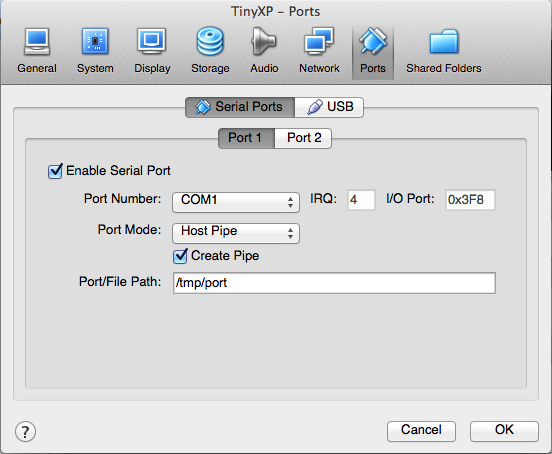Switch to the USB tab
The image size is (552, 454).
[329, 107]
